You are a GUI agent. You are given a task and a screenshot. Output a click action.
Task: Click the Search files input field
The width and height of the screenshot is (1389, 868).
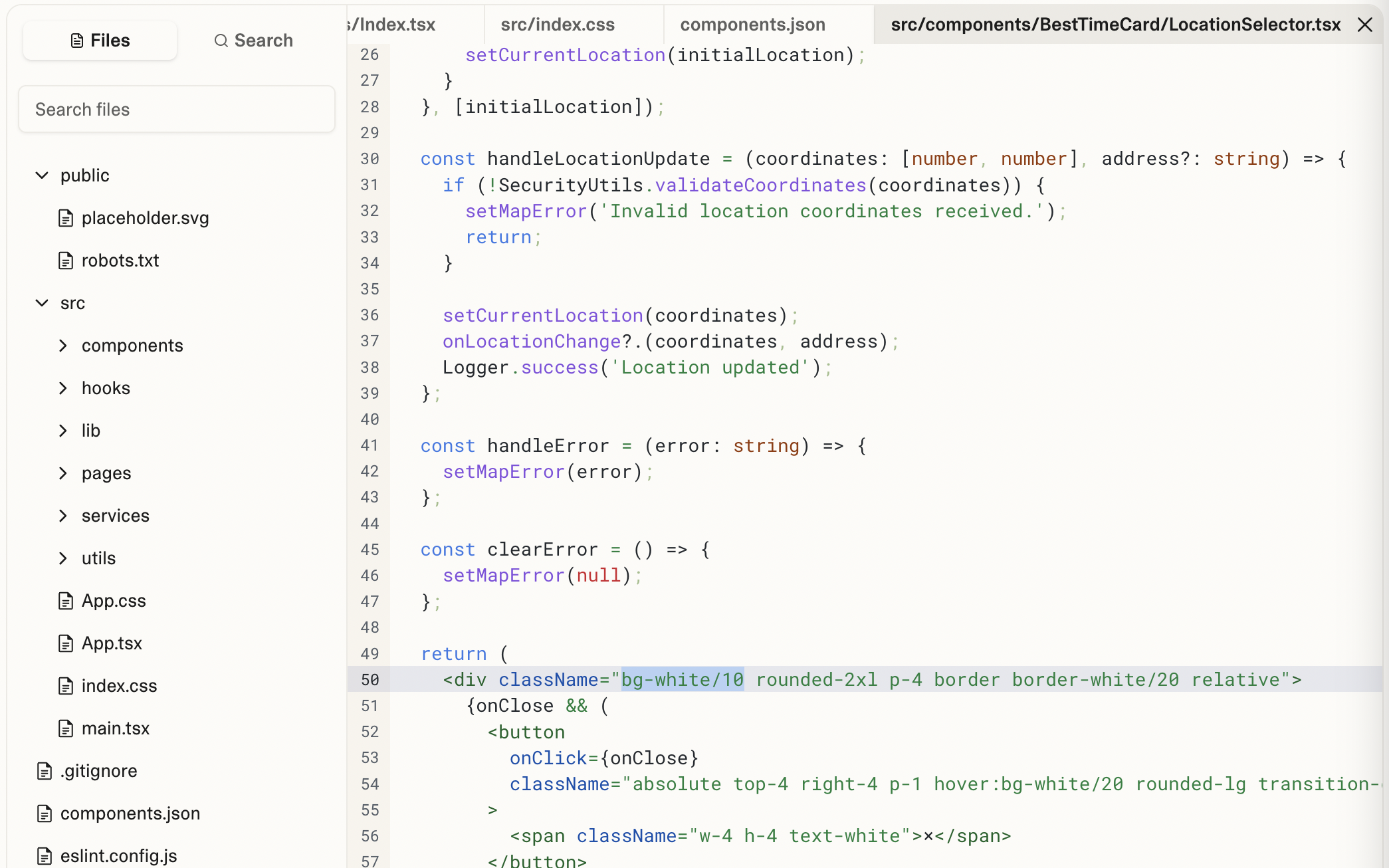[x=177, y=109]
